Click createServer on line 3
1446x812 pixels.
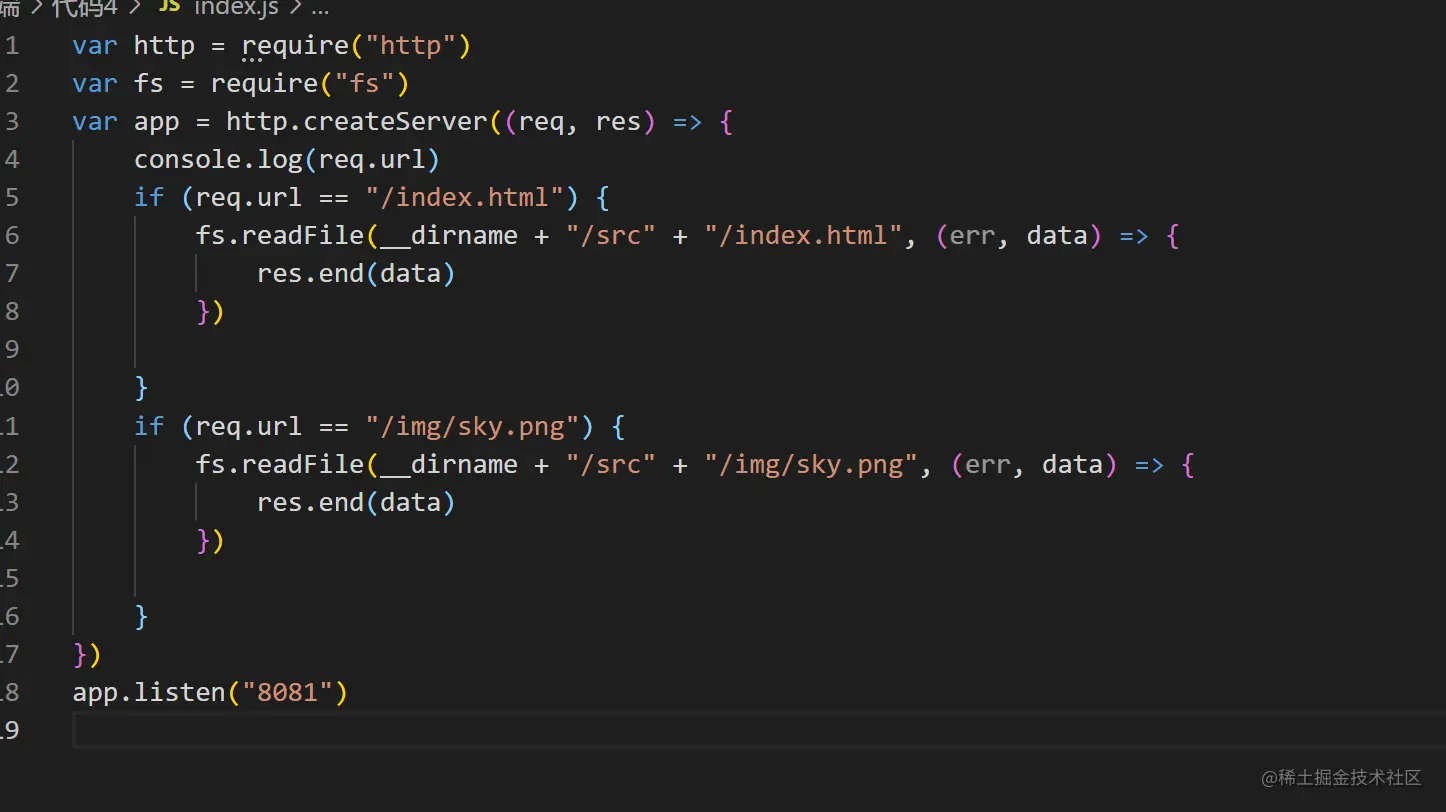395,122
